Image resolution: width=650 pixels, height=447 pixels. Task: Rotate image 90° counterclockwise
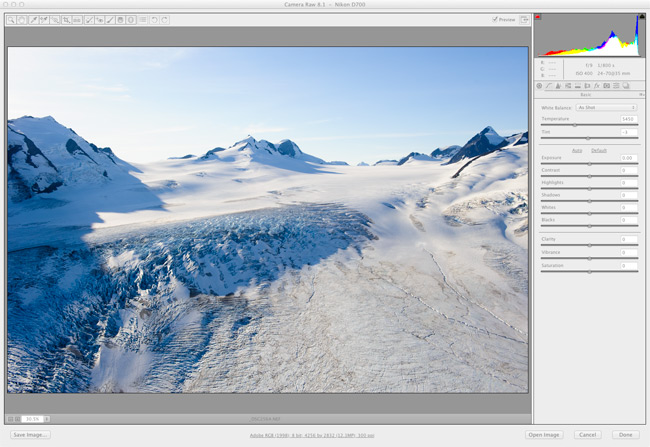pyautogui.click(x=154, y=19)
